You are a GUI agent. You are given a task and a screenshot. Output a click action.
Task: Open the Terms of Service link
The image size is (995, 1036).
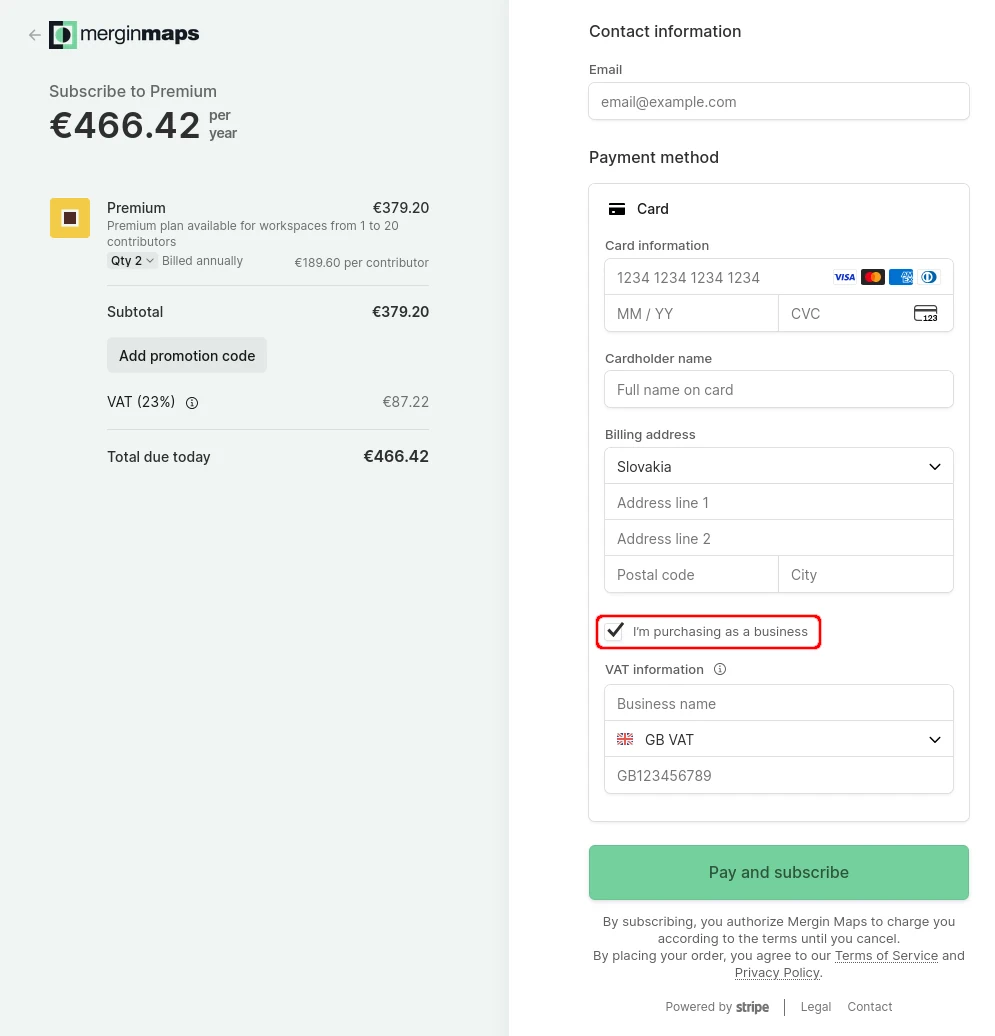(886, 955)
